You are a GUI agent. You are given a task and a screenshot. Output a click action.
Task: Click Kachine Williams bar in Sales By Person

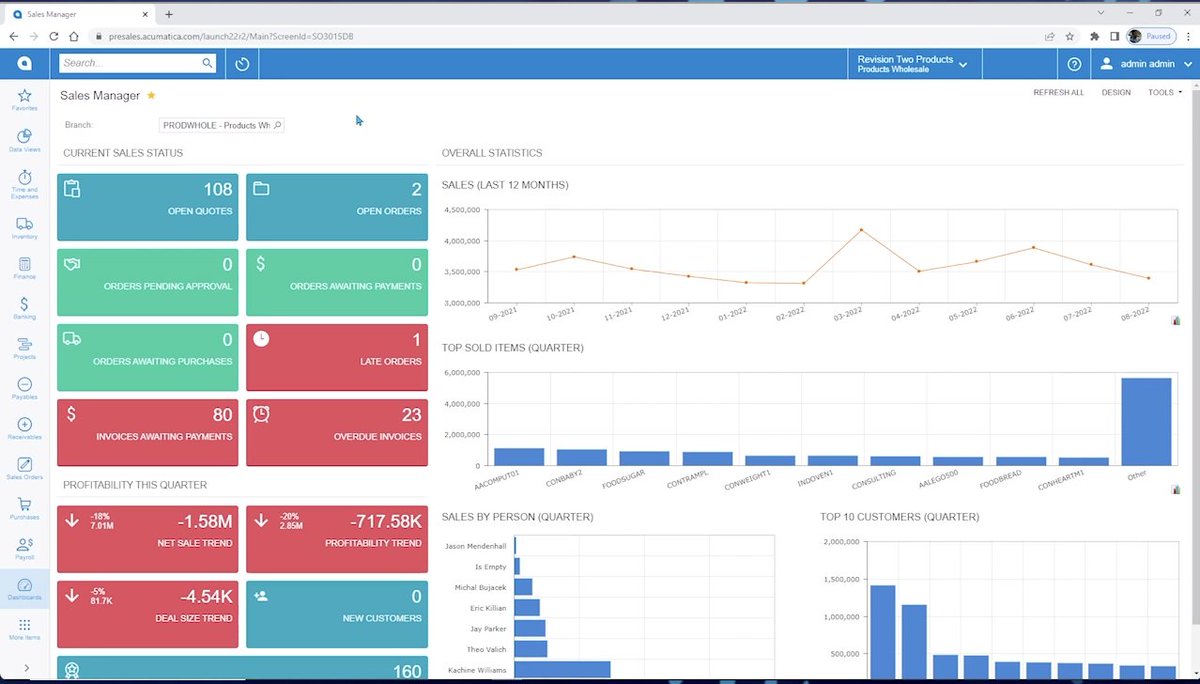point(563,670)
